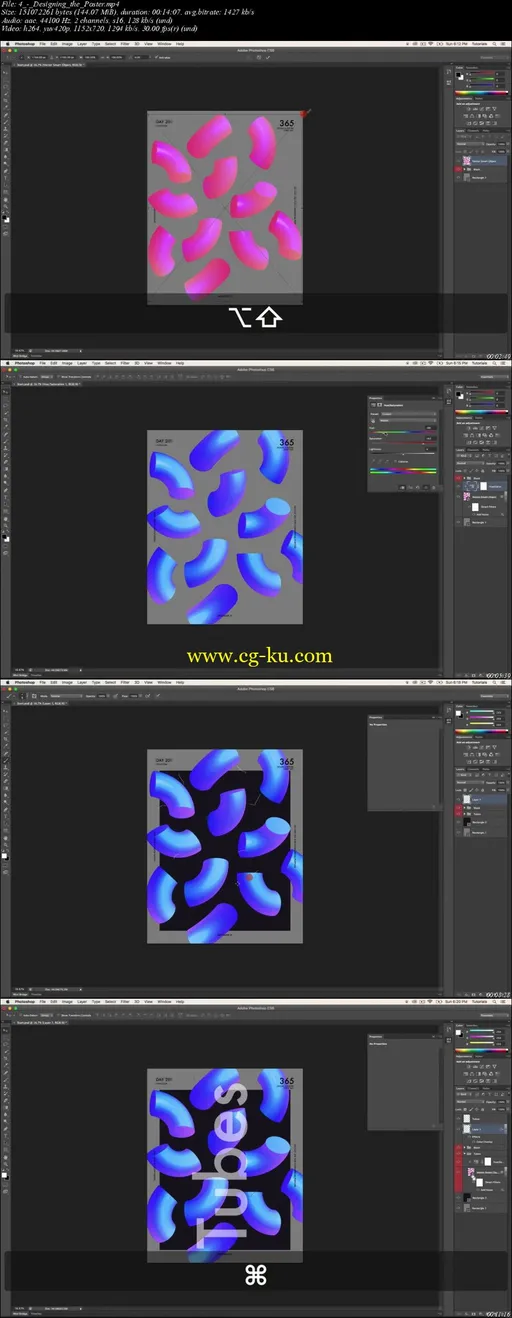Screen dimensions: 512x1318
Task: Open Normal blend mode dropdown in black-background frame
Action: [470, 782]
